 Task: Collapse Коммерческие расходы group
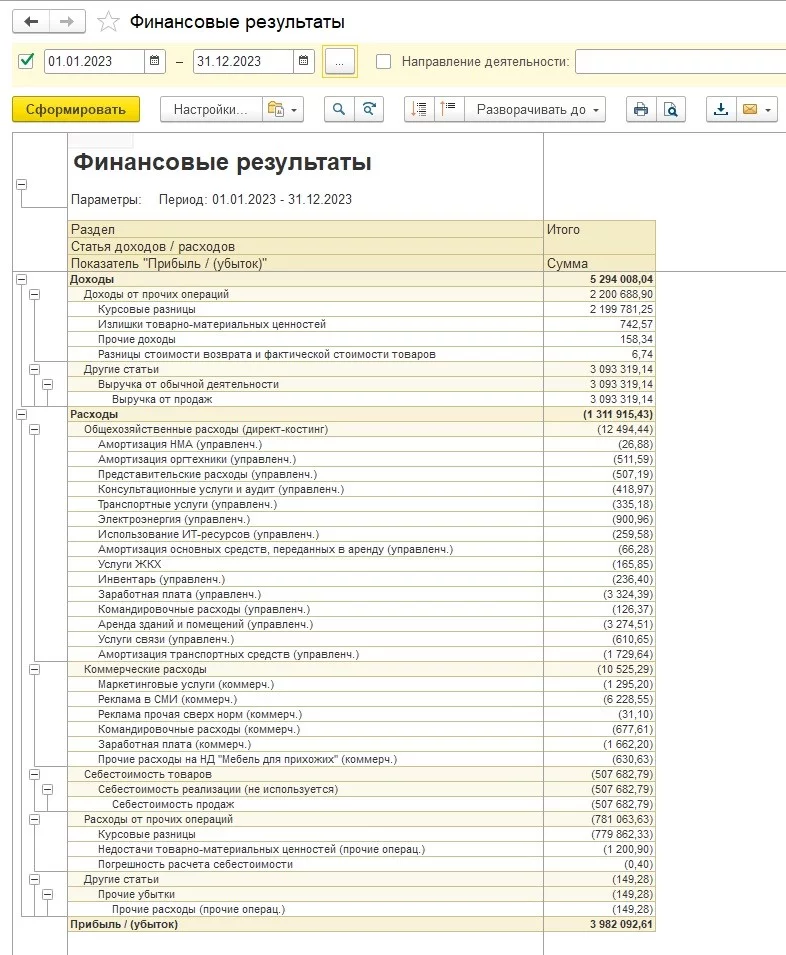(35, 669)
